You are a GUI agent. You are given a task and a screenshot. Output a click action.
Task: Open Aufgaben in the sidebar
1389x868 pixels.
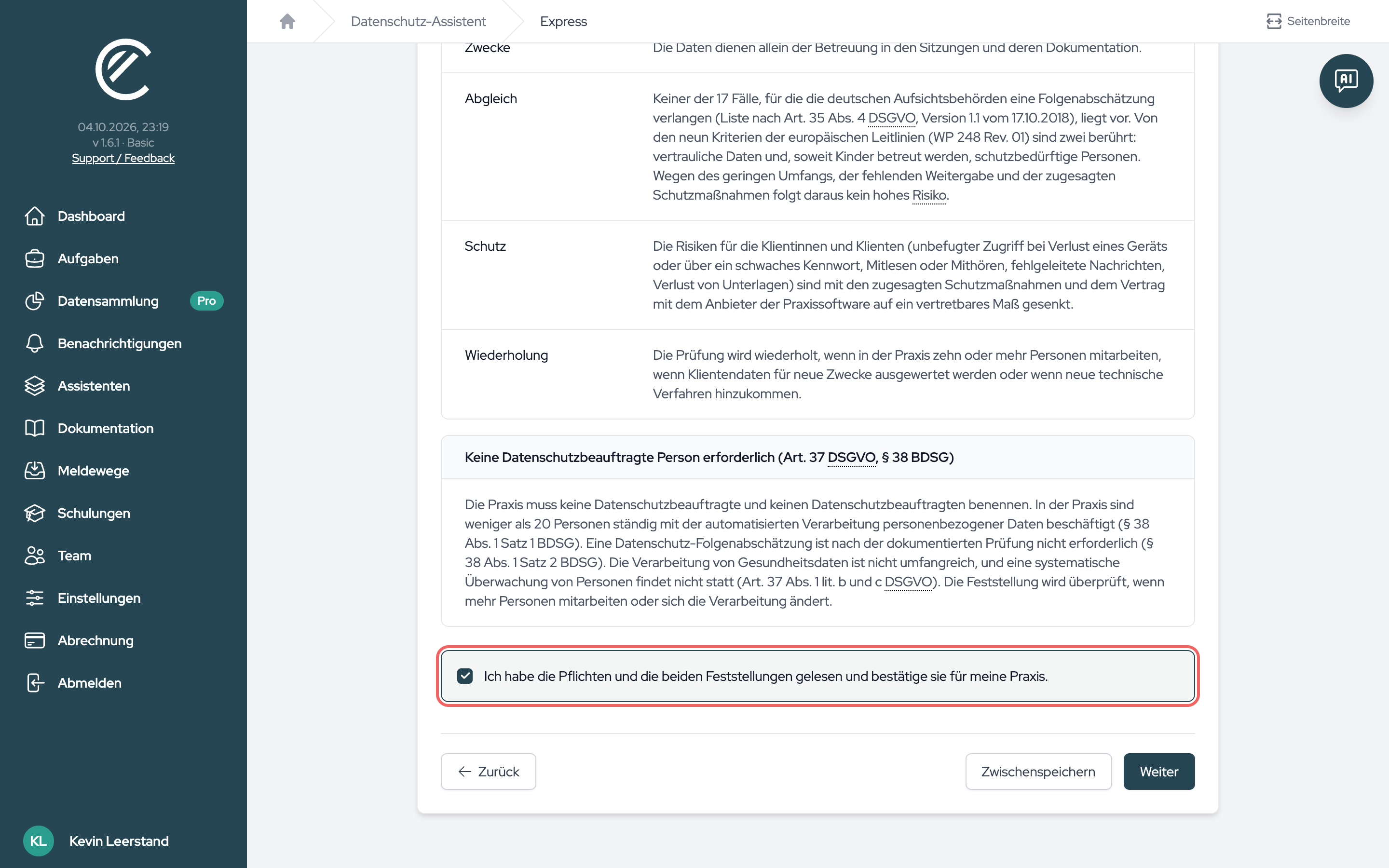(x=88, y=258)
